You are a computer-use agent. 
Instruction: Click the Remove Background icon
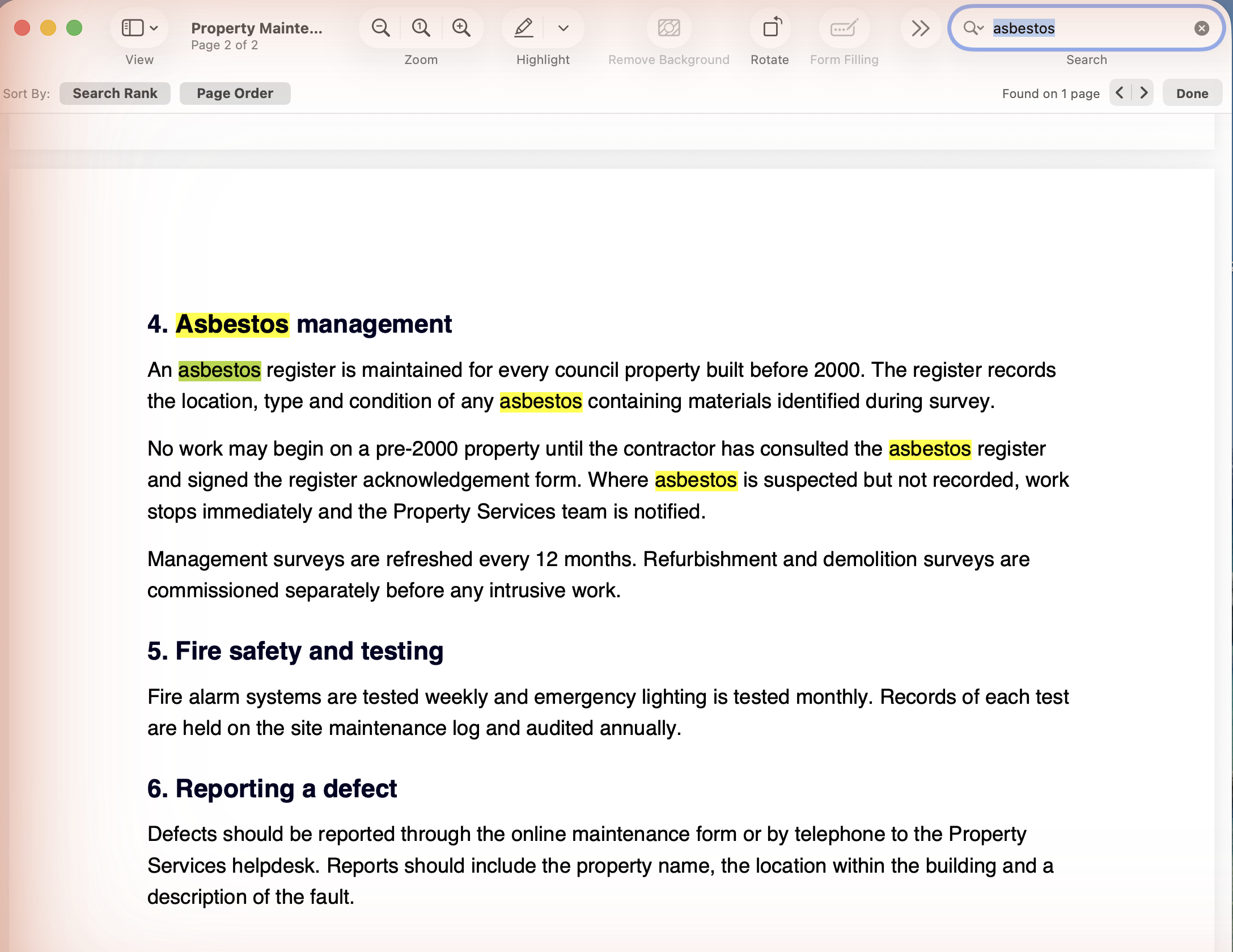[669, 28]
